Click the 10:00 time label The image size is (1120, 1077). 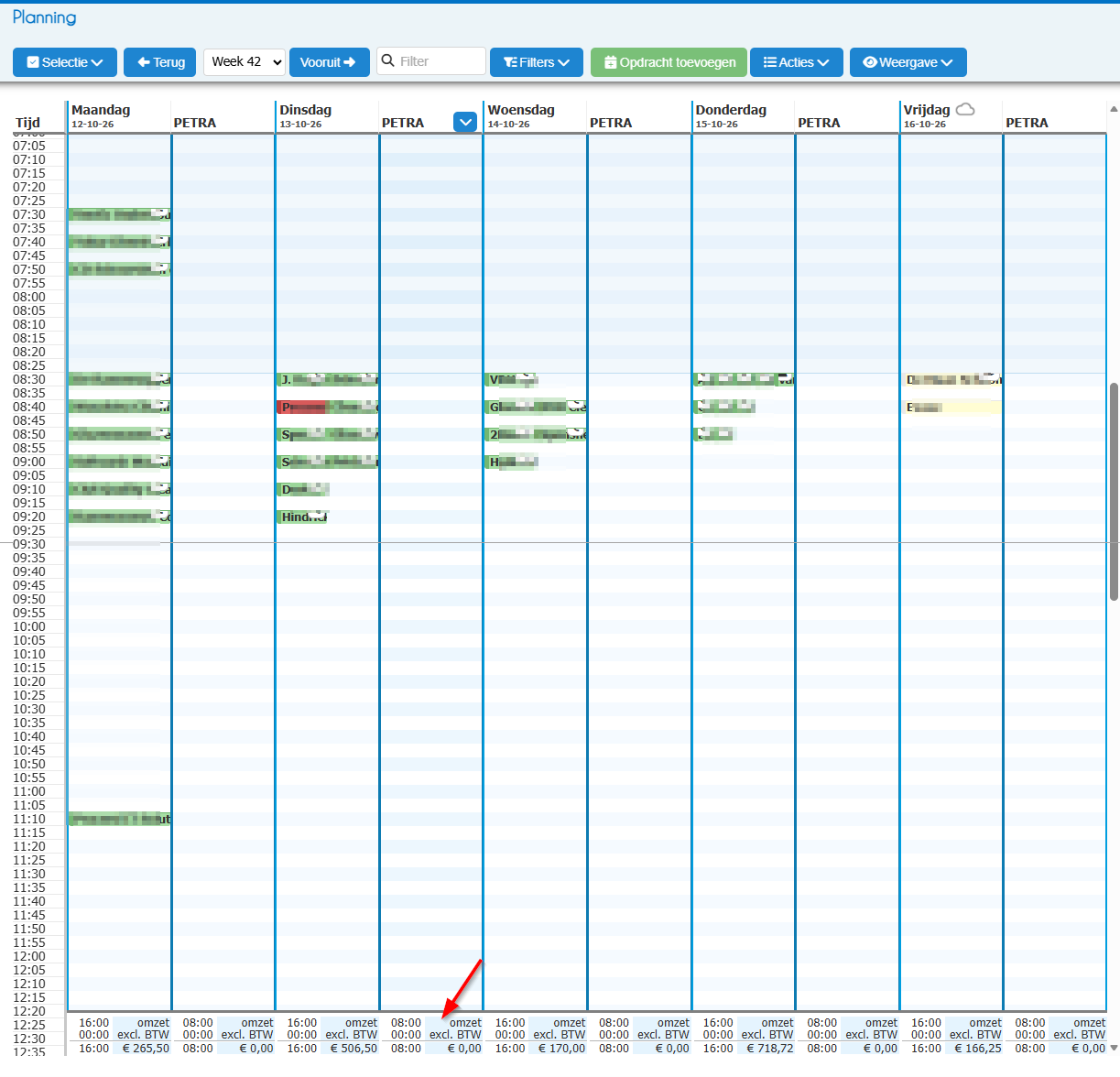[x=29, y=626]
